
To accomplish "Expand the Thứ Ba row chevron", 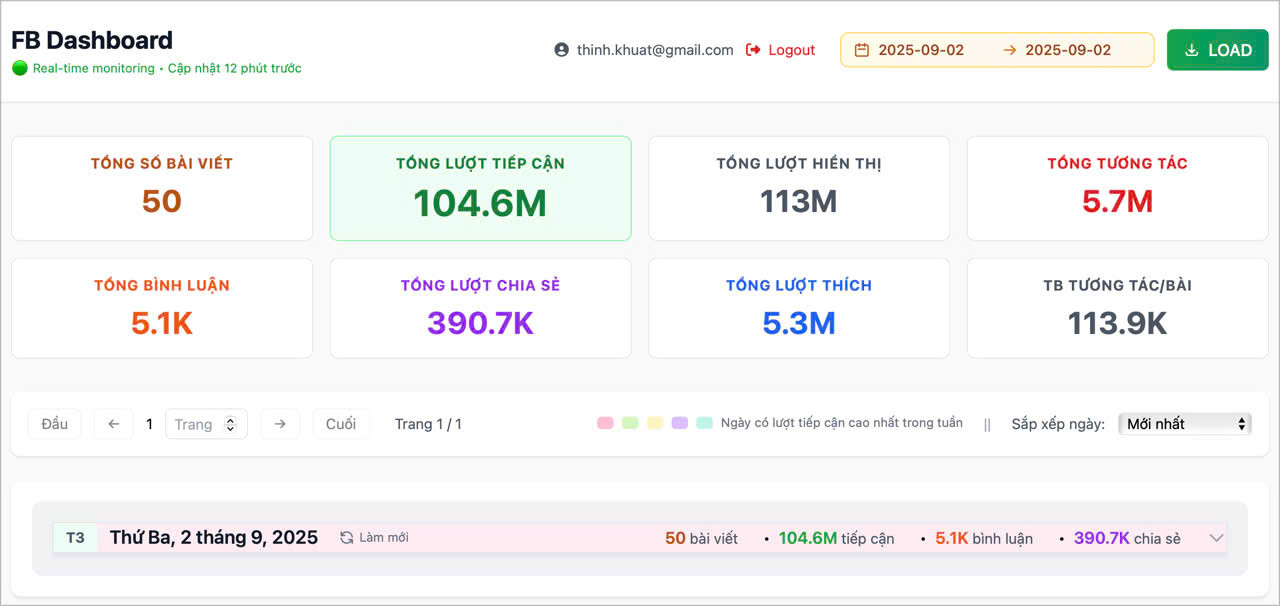I will coord(1216,538).
